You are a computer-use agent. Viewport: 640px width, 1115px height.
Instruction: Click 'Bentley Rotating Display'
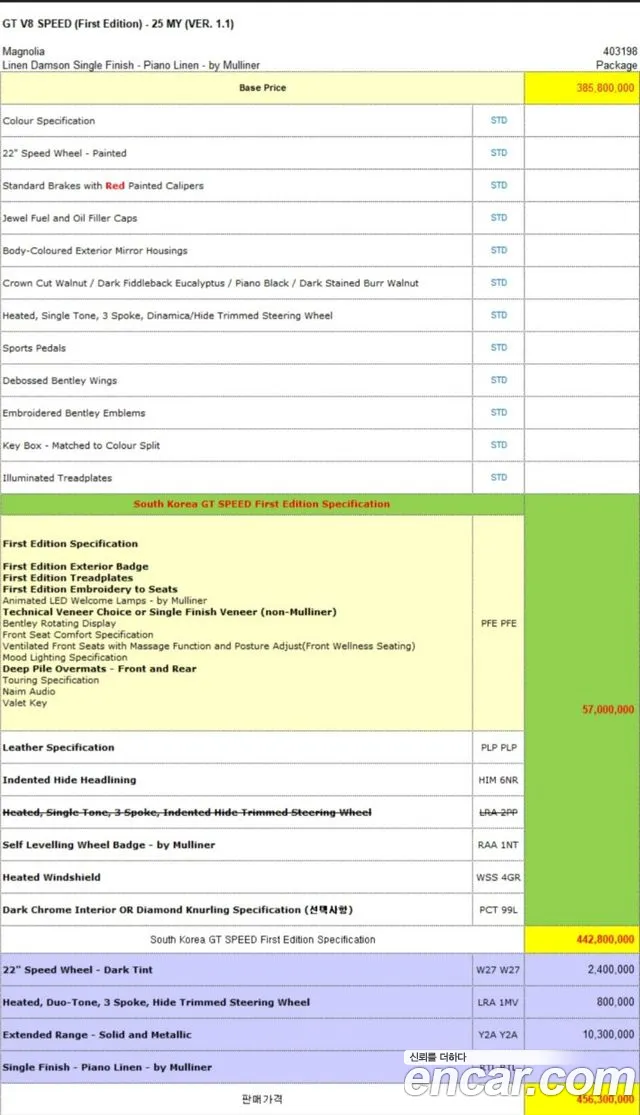click(59, 624)
